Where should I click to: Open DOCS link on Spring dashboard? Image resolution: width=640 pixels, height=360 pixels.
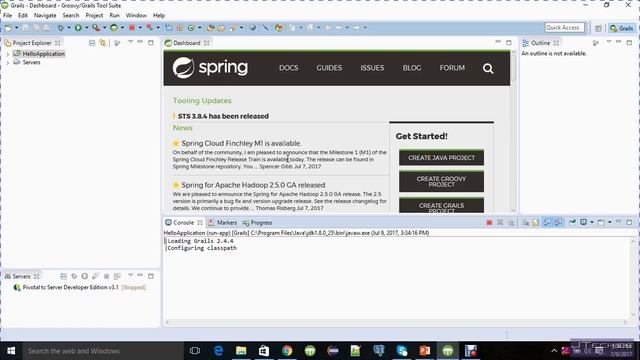click(x=289, y=68)
